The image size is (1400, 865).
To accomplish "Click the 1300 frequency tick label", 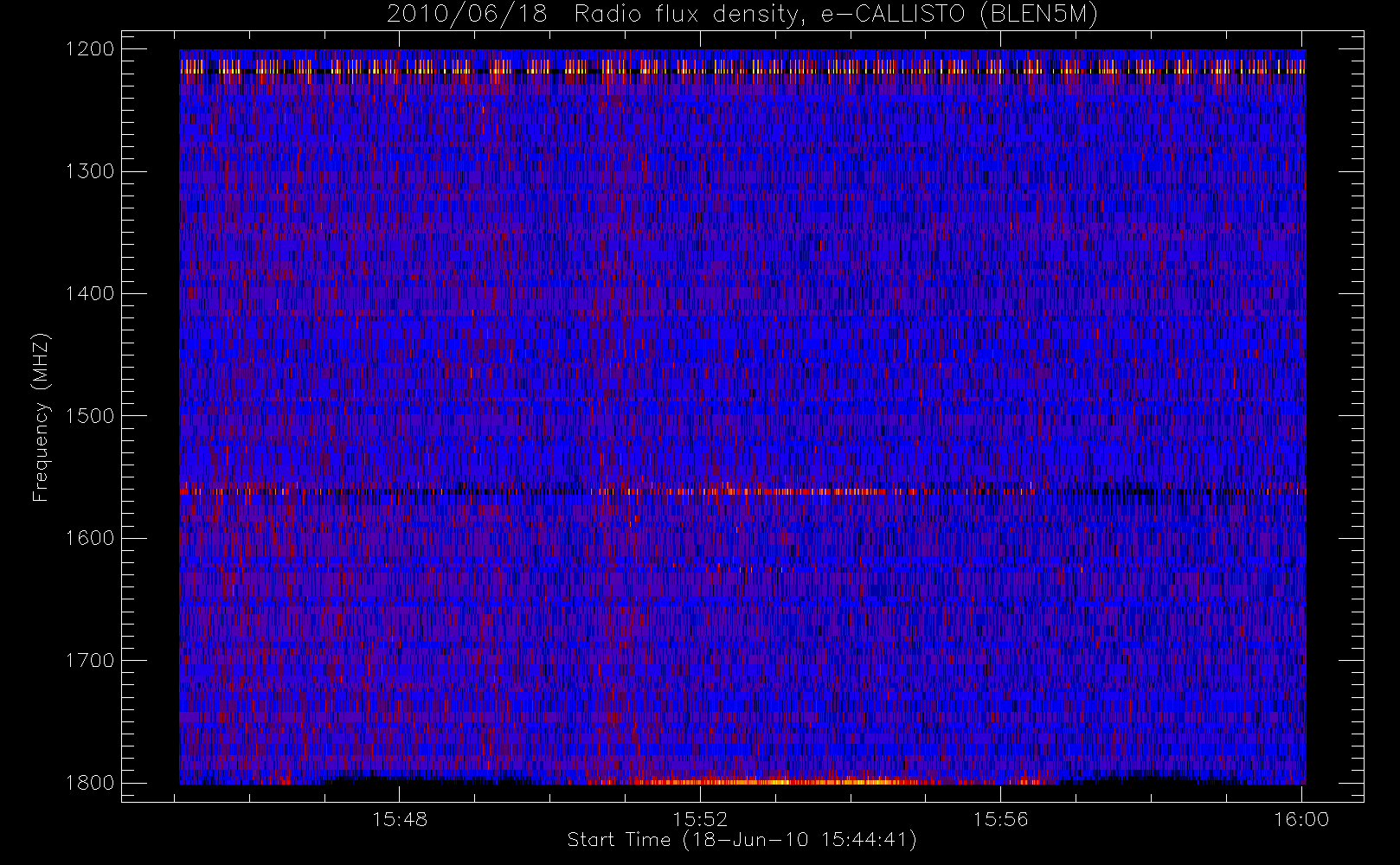I will pyautogui.click(x=90, y=171).
